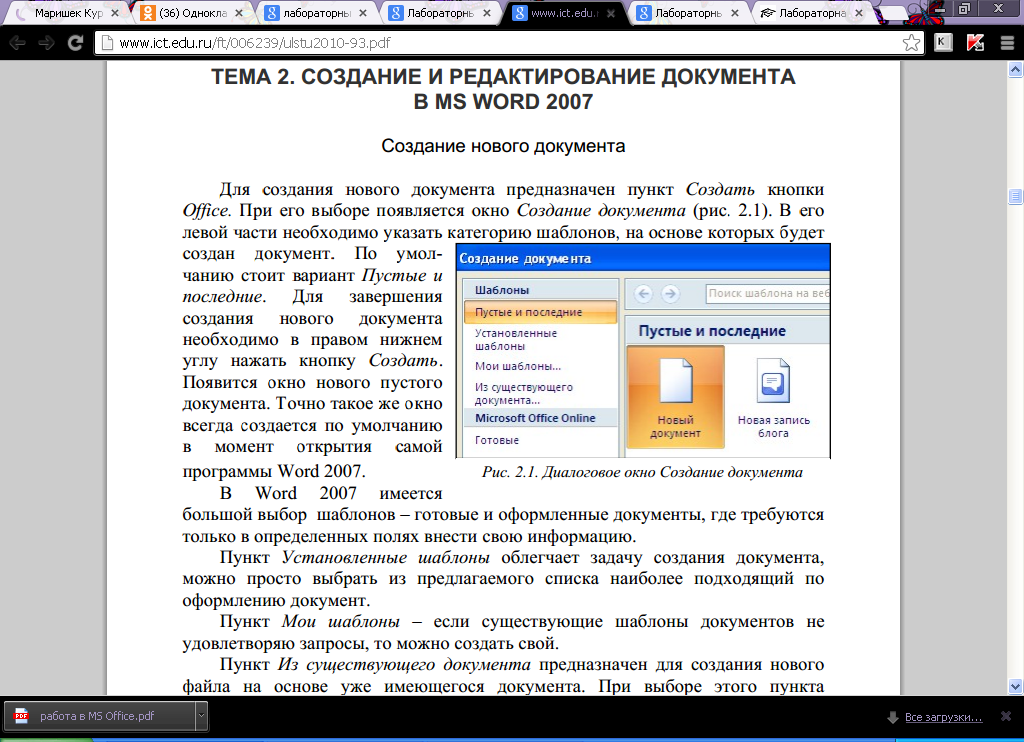Click the ТЕМА 2 title text
The width and height of the screenshot is (1024, 742).
click(504, 89)
